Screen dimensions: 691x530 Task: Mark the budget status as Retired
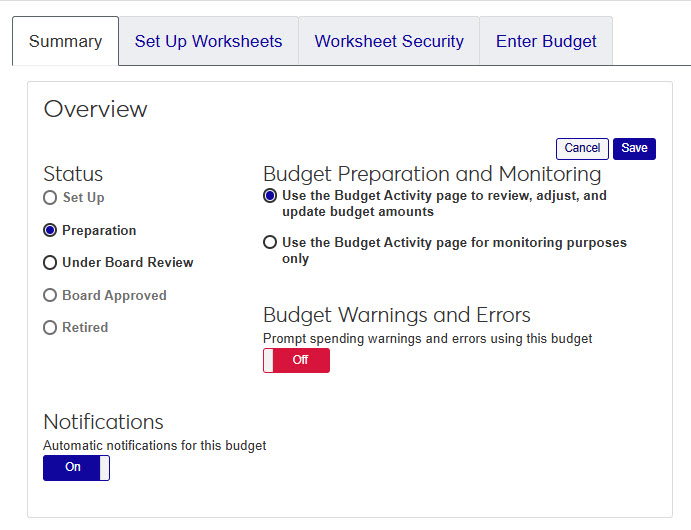[x=50, y=327]
